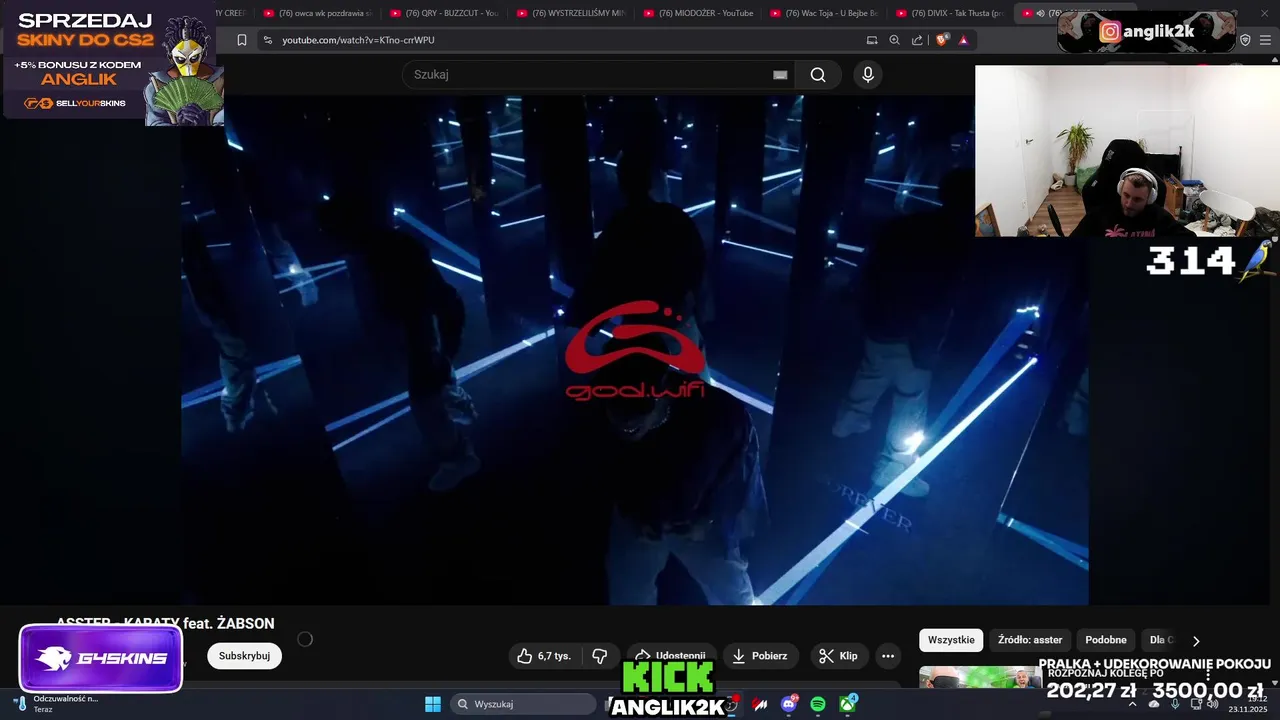
Task: Switch to the "QRY - BUZZCUT" tab
Action: (x=444, y=13)
